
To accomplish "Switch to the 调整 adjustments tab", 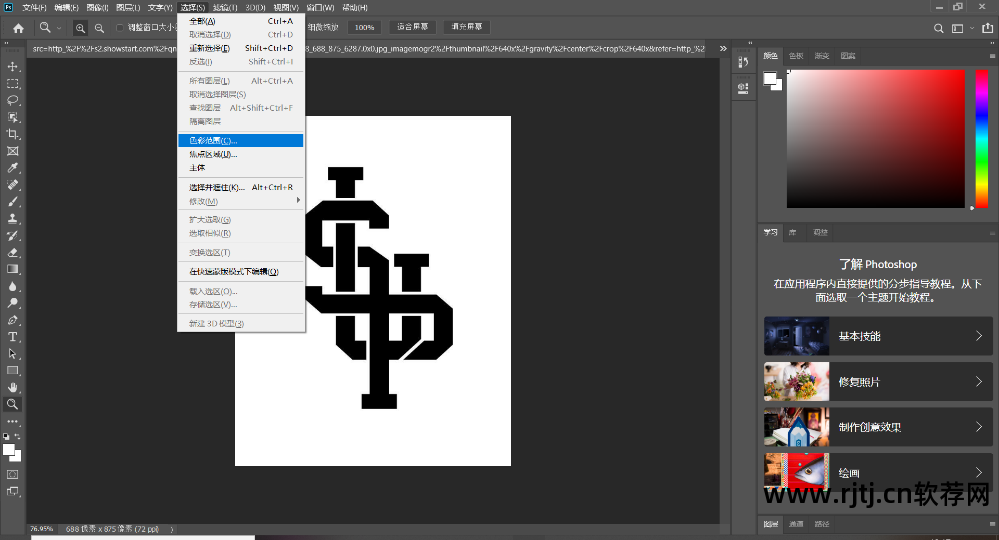I will [821, 232].
